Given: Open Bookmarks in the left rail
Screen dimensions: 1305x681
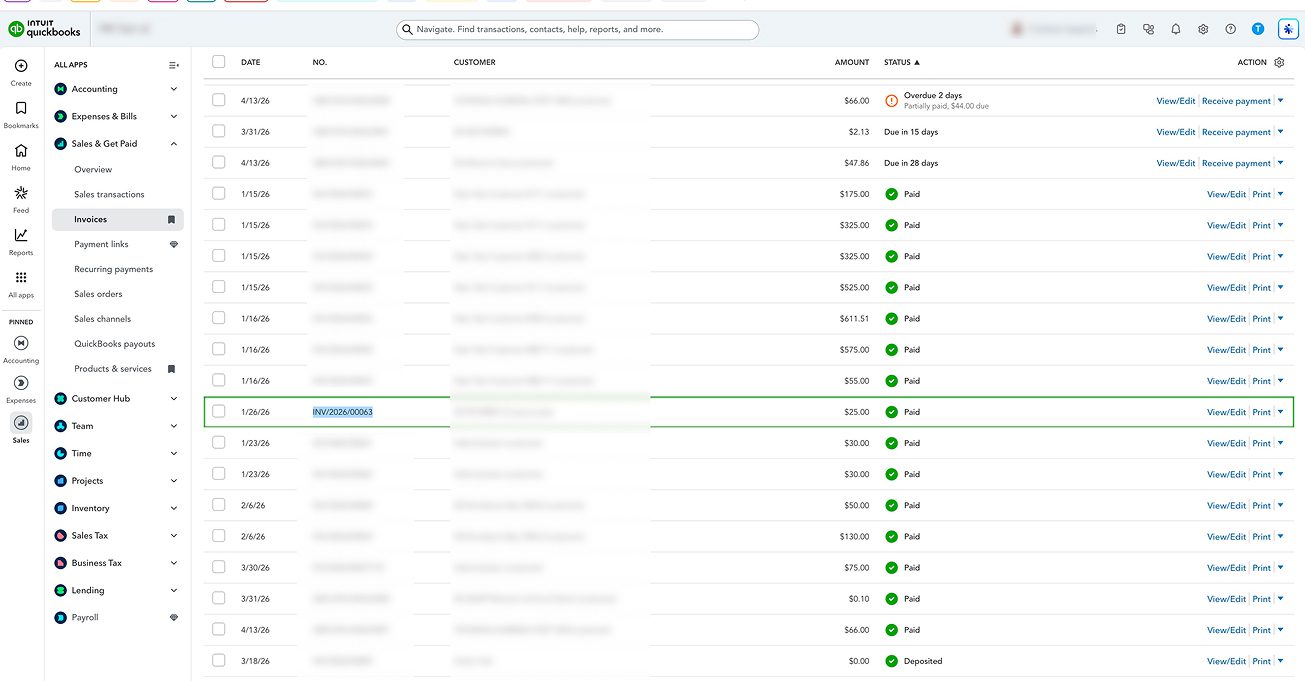Looking at the screenshot, I should pos(21,108).
